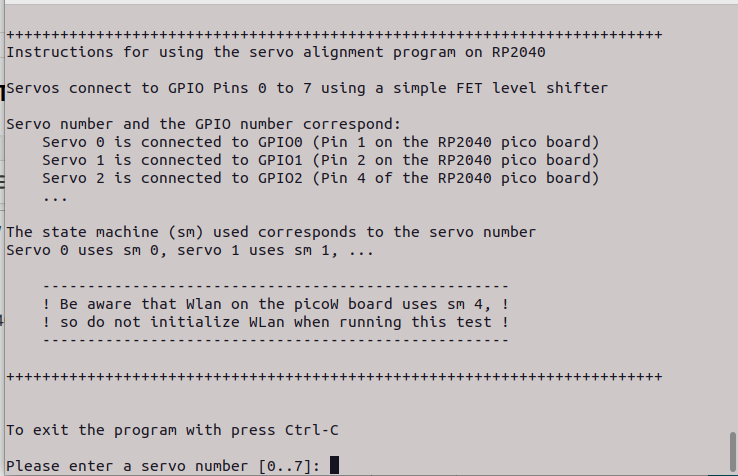Click the "so do not initialize WLan" line
738x476 pixels.
click(x=276, y=322)
